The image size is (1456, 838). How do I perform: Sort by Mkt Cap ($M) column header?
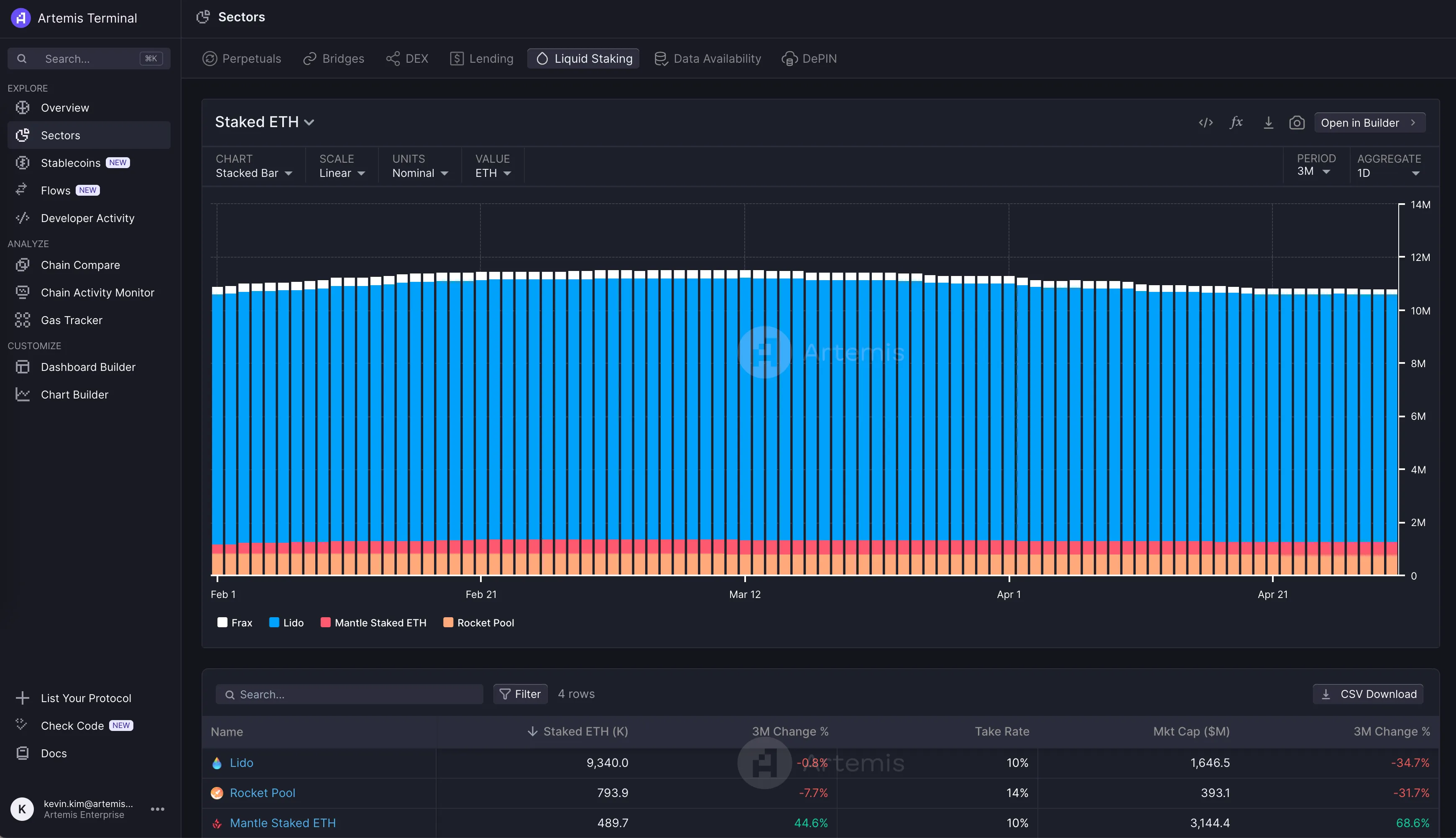point(1191,731)
